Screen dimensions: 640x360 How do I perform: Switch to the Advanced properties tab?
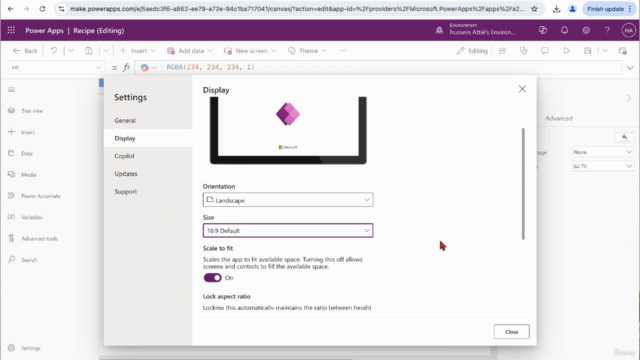pos(558,118)
